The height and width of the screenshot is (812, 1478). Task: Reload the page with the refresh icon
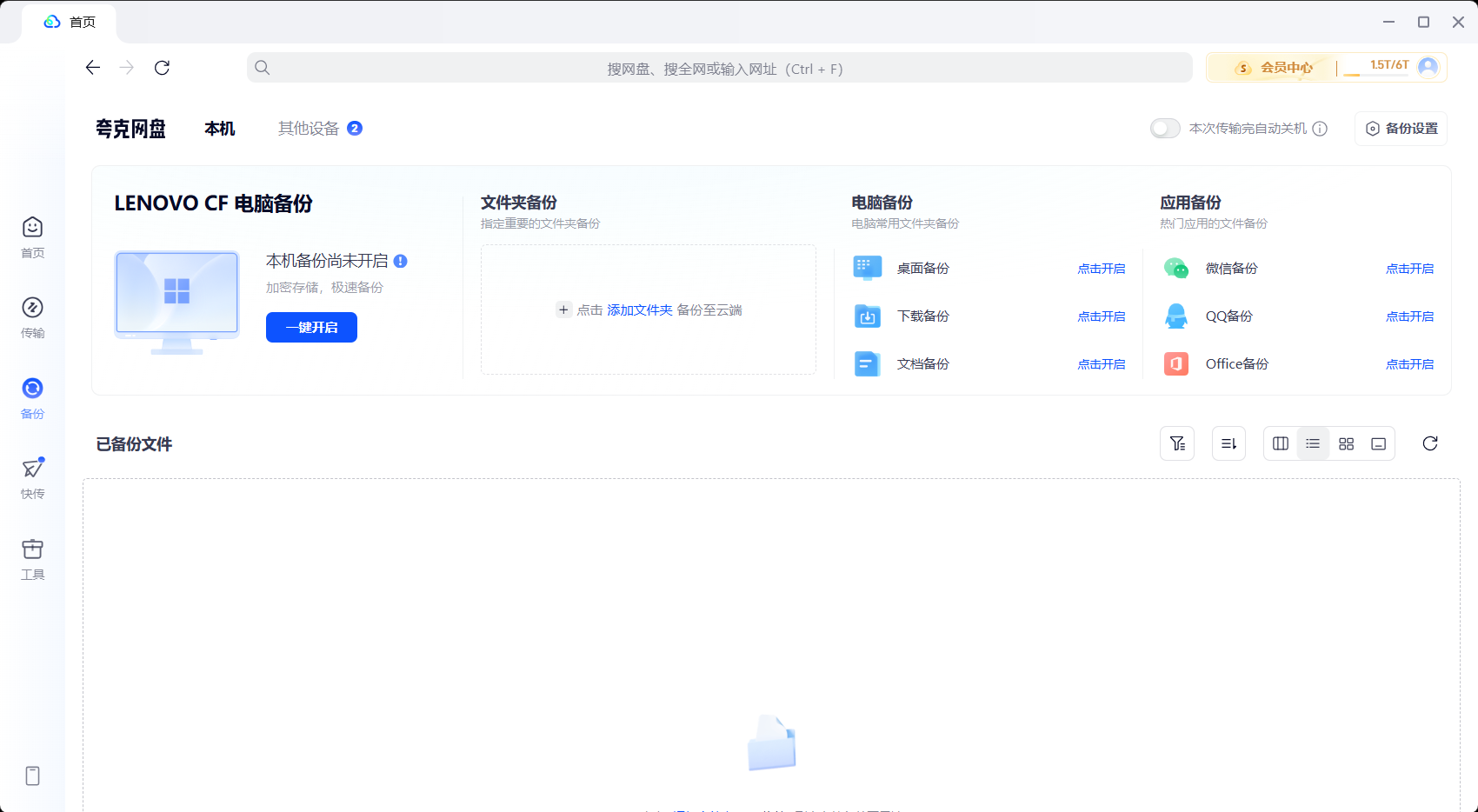click(x=162, y=68)
